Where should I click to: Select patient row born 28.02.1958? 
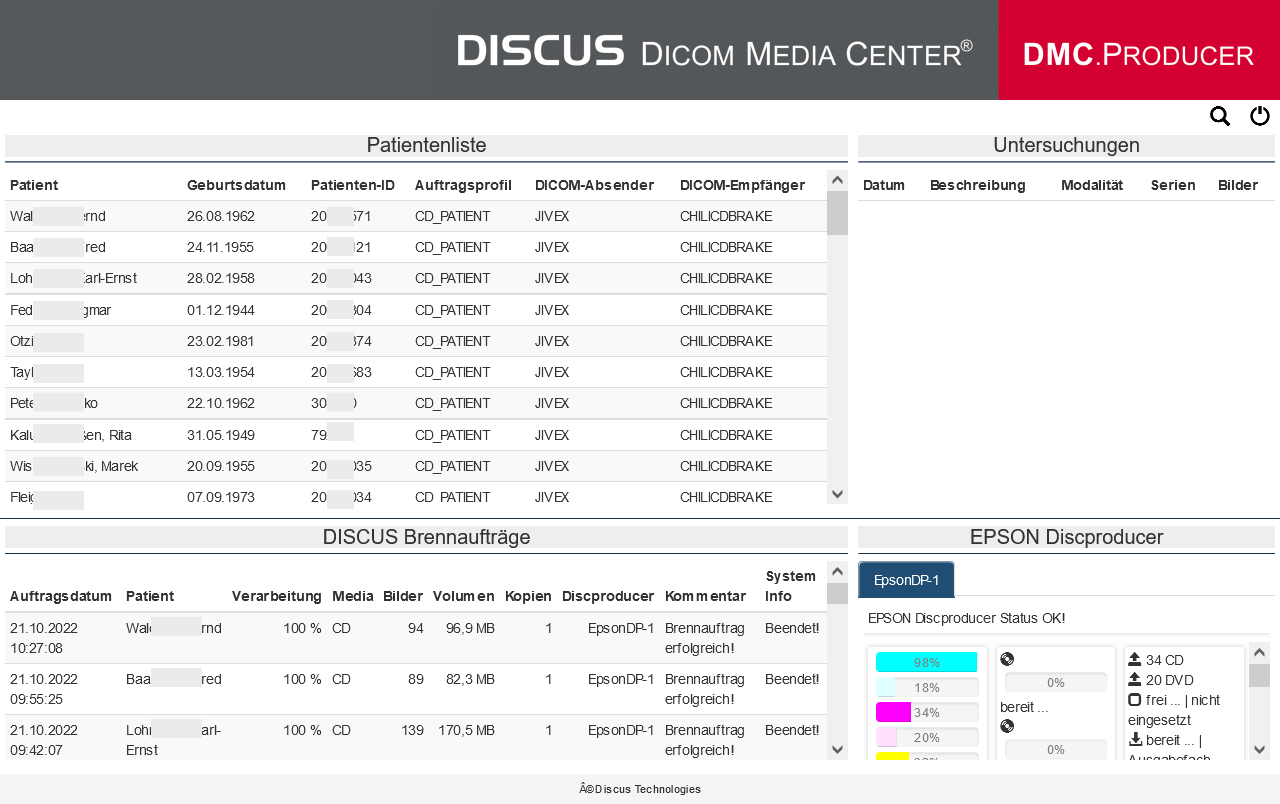click(x=416, y=278)
